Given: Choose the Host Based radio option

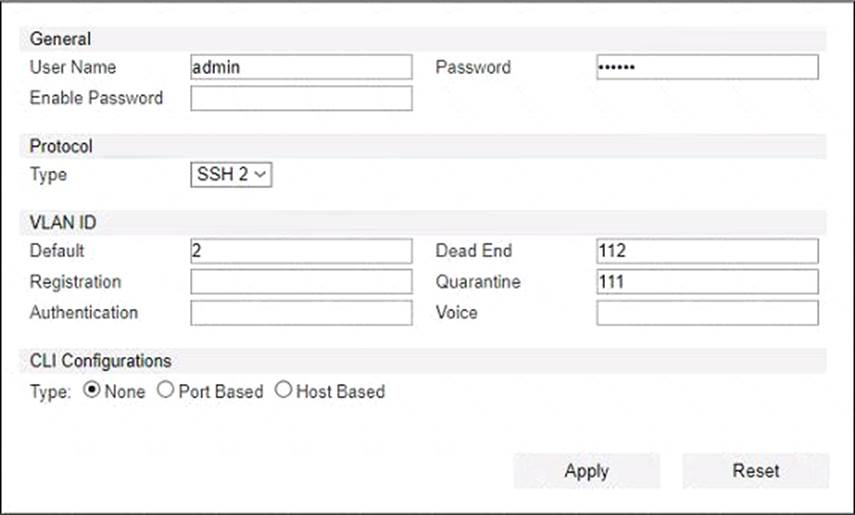Looking at the screenshot, I should [x=283, y=390].
